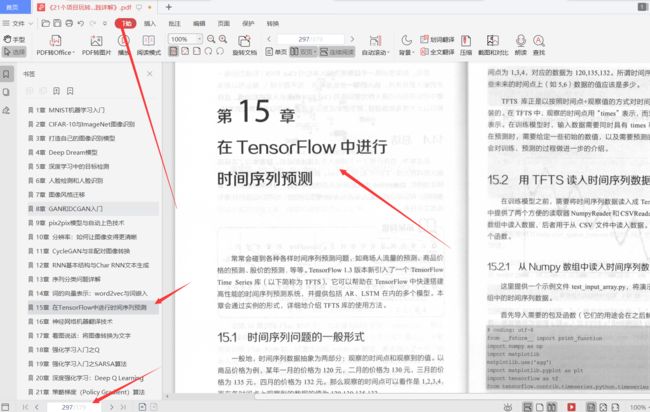The height and width of the screenshot is (412, 650).
Task: Click the red play icon in status bar
Action: tap(571, 407)
